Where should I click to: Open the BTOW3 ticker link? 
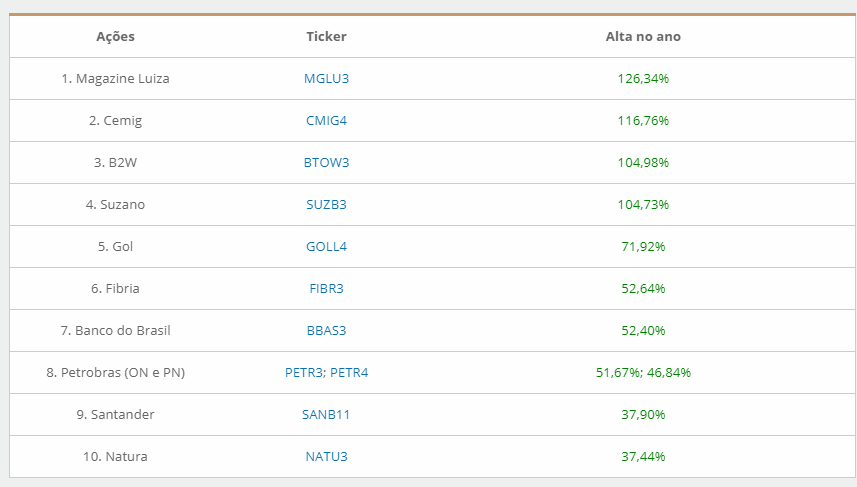click(326, 162)
